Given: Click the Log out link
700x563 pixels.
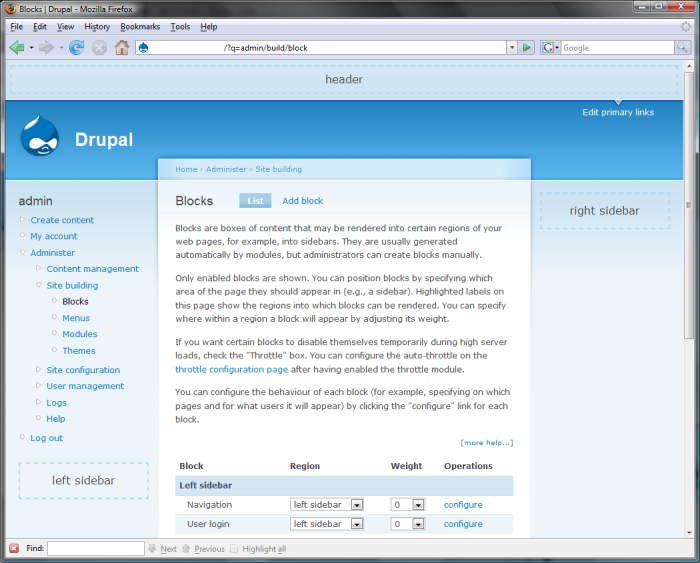Looking at the screenshot, I should [x=46, y=438].
